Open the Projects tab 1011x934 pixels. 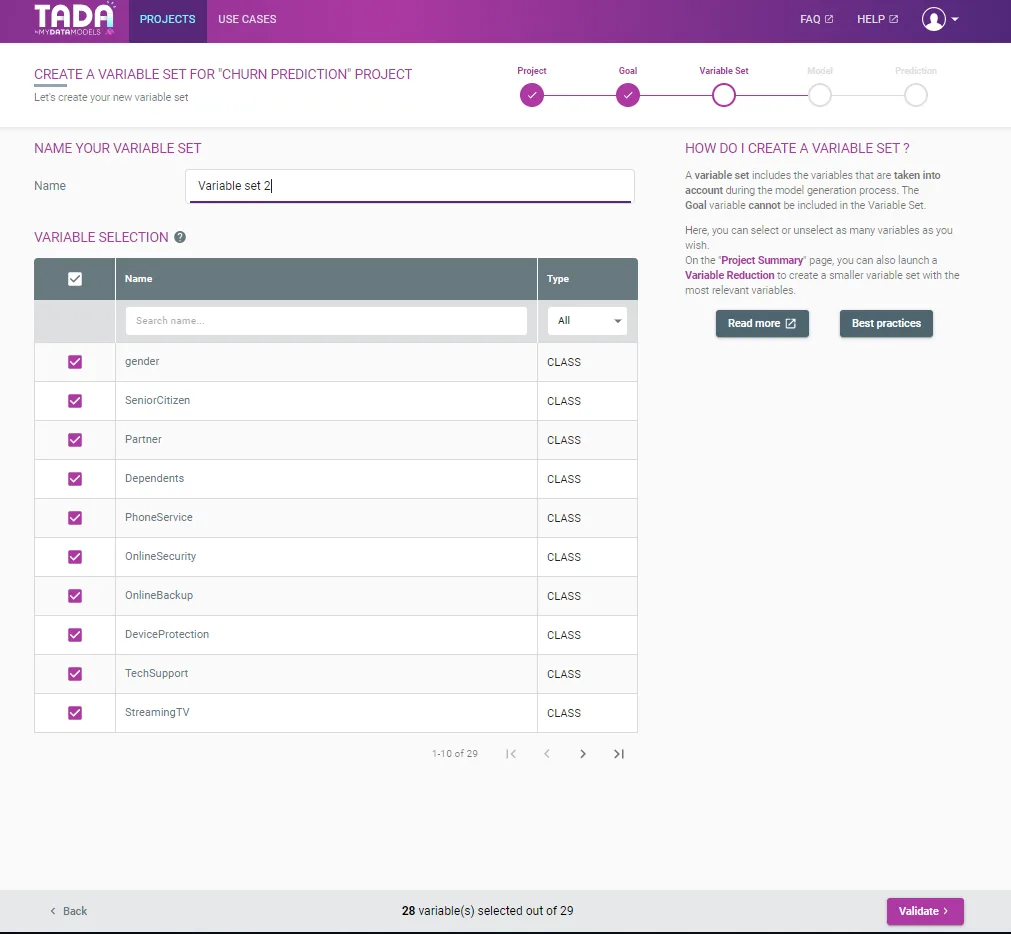coord(168,19)
